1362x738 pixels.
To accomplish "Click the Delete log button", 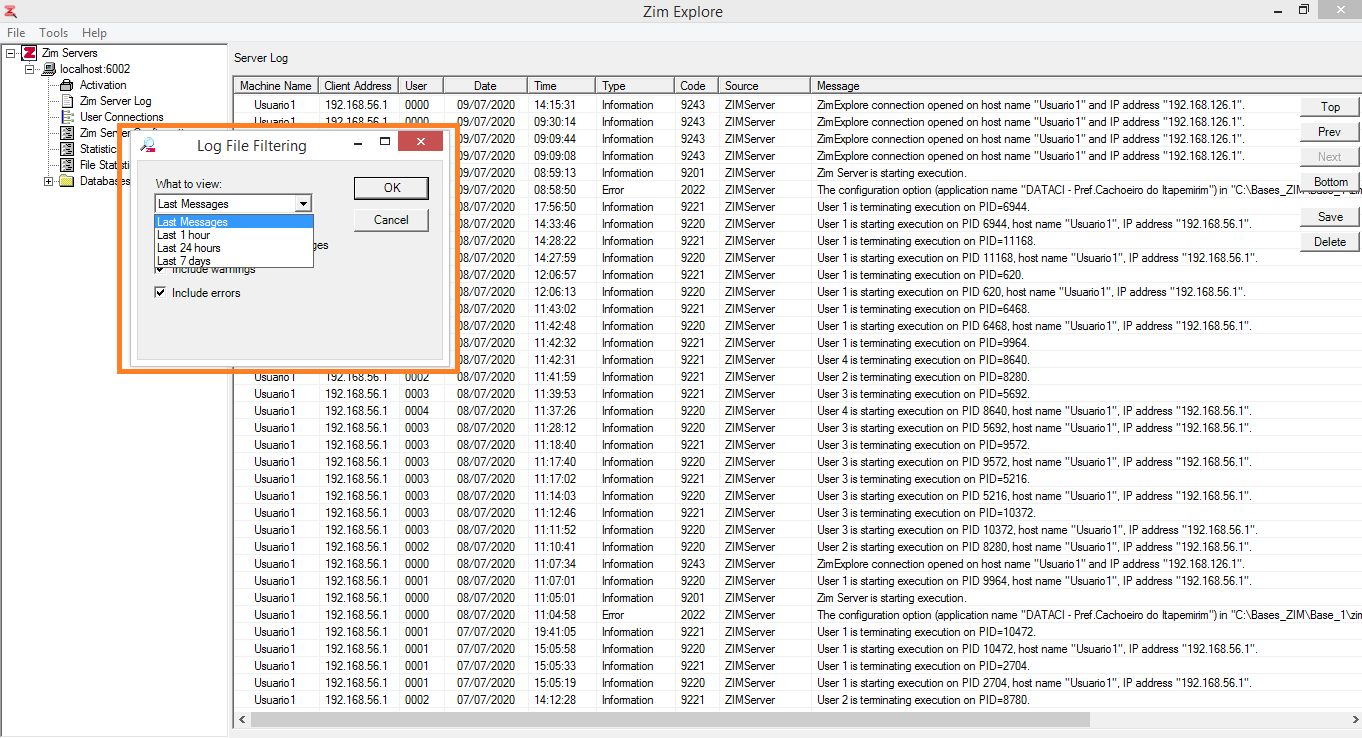I will 1330,242.
